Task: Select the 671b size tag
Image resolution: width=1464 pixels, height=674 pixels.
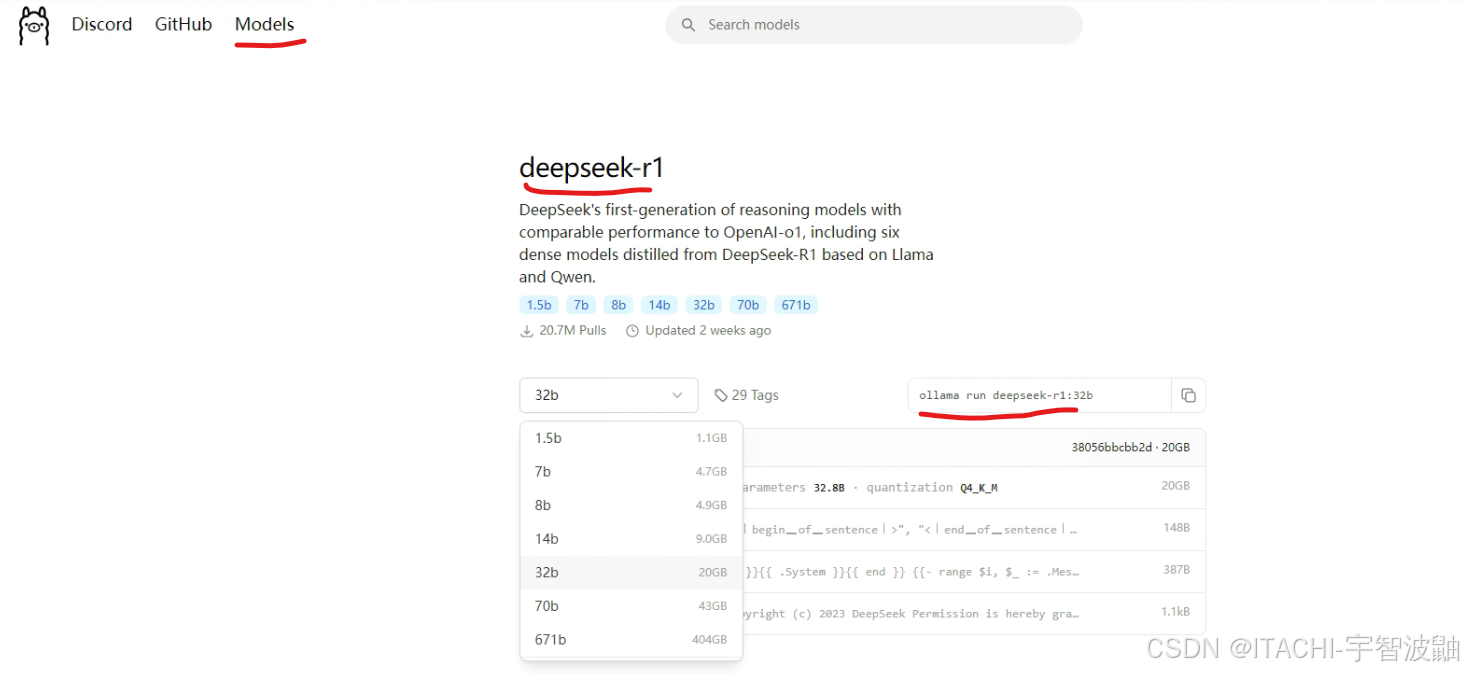Action: (x=796, y=305)
